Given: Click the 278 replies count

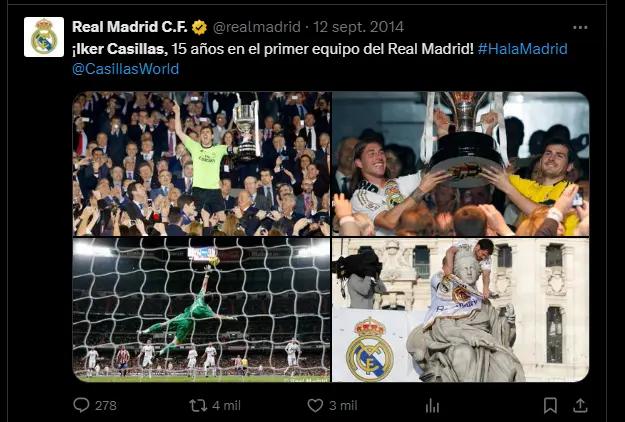Looking at the screenshot, I should tap(106, 406).
